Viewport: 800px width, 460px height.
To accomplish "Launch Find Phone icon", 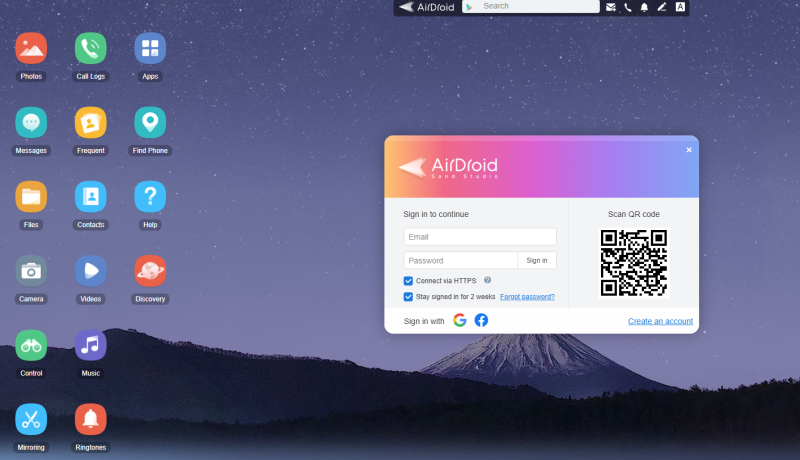I will 150,122.
